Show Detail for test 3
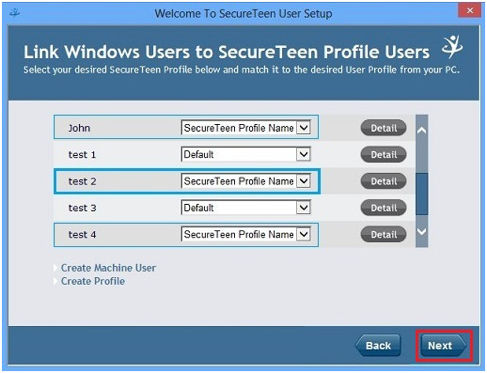 pos(384,208)
